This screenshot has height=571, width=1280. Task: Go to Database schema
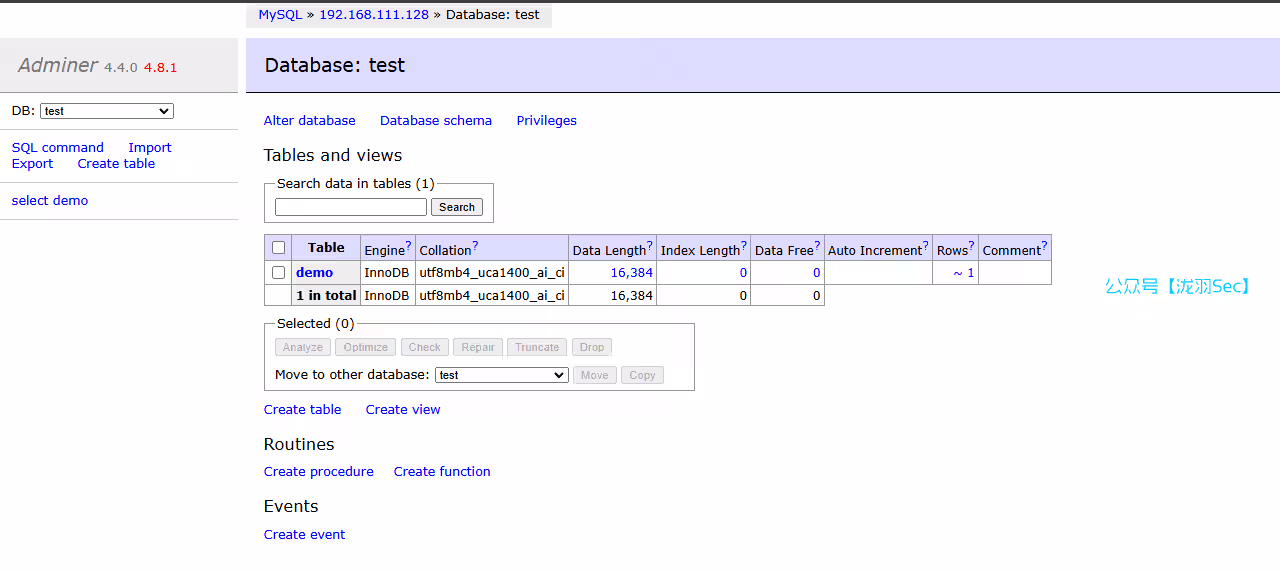436,120
